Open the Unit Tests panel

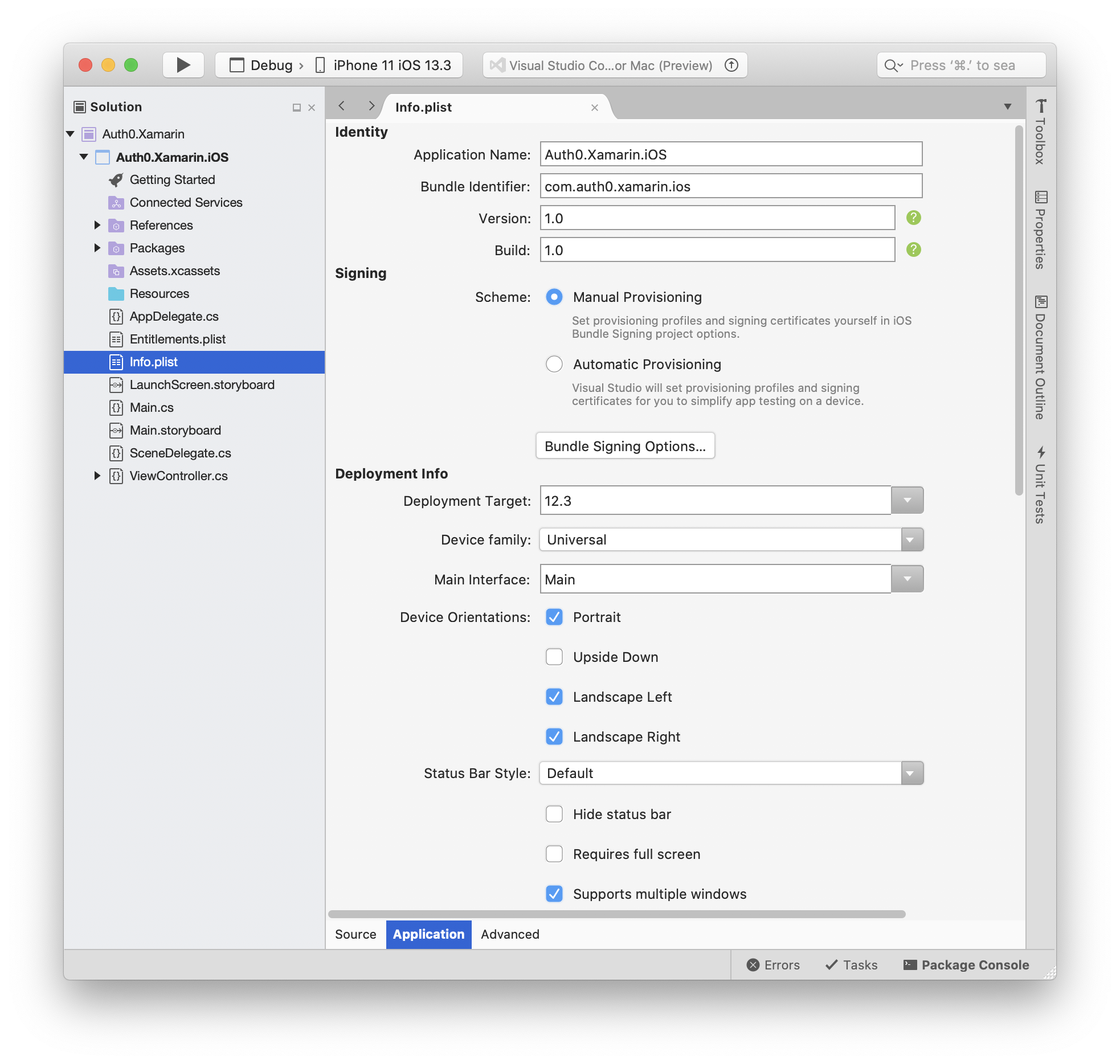coord(1040,485)
